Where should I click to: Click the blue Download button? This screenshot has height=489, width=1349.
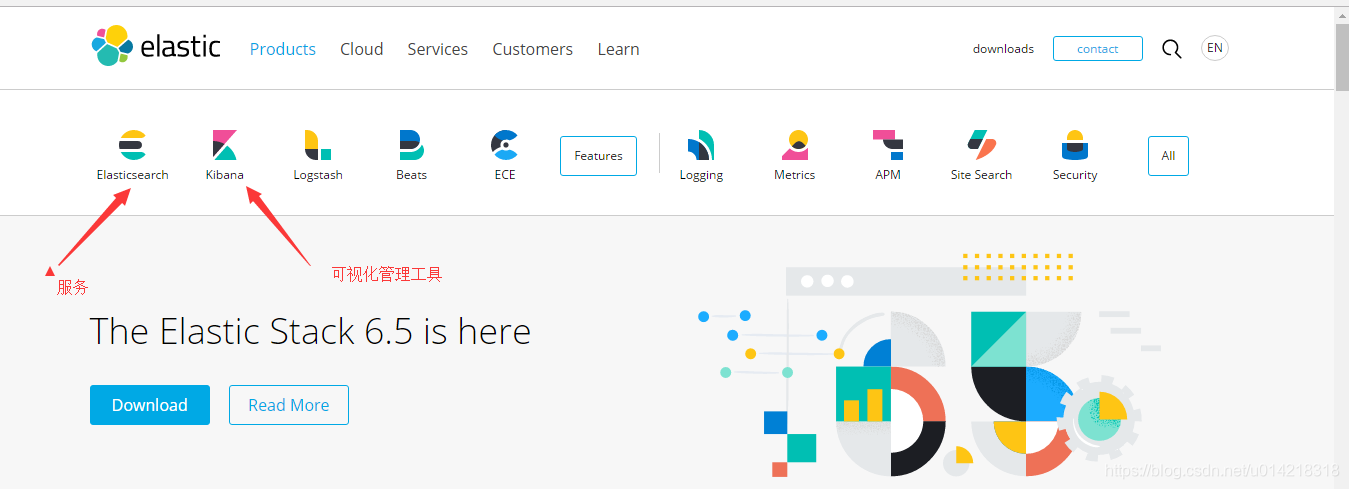150,405
